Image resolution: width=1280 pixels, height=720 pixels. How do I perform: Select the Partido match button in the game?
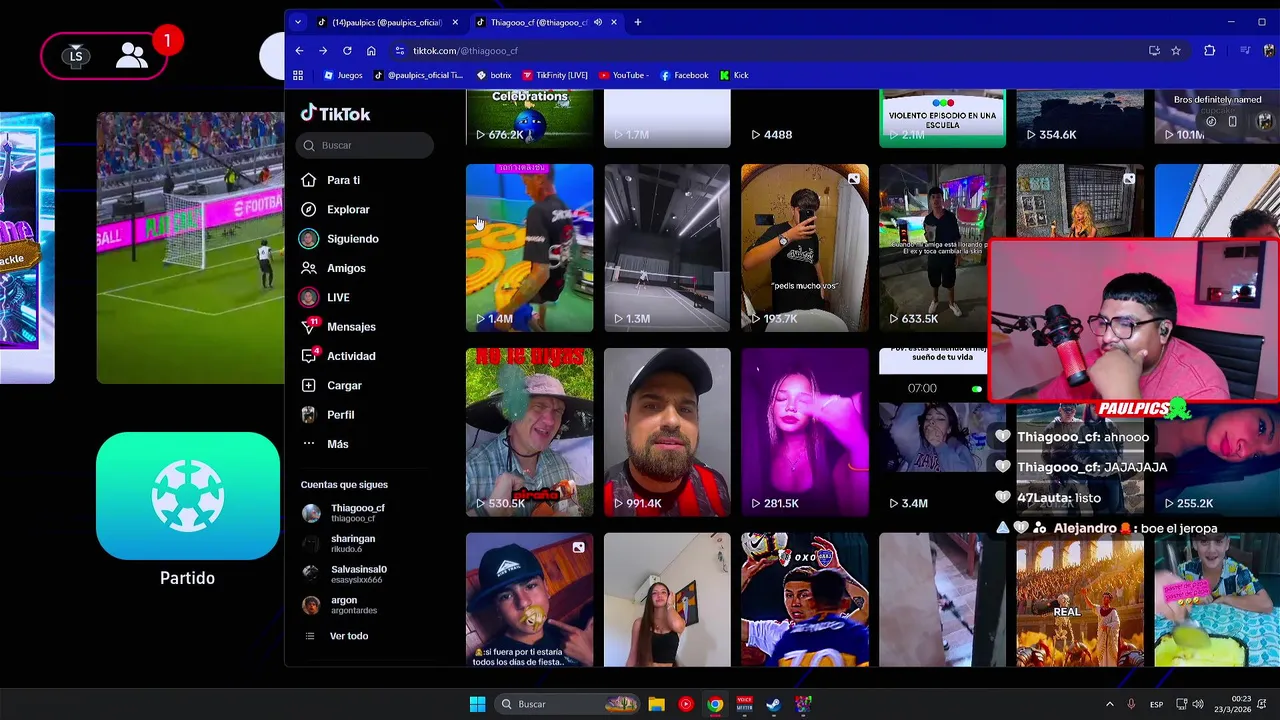tap(188, 496)
